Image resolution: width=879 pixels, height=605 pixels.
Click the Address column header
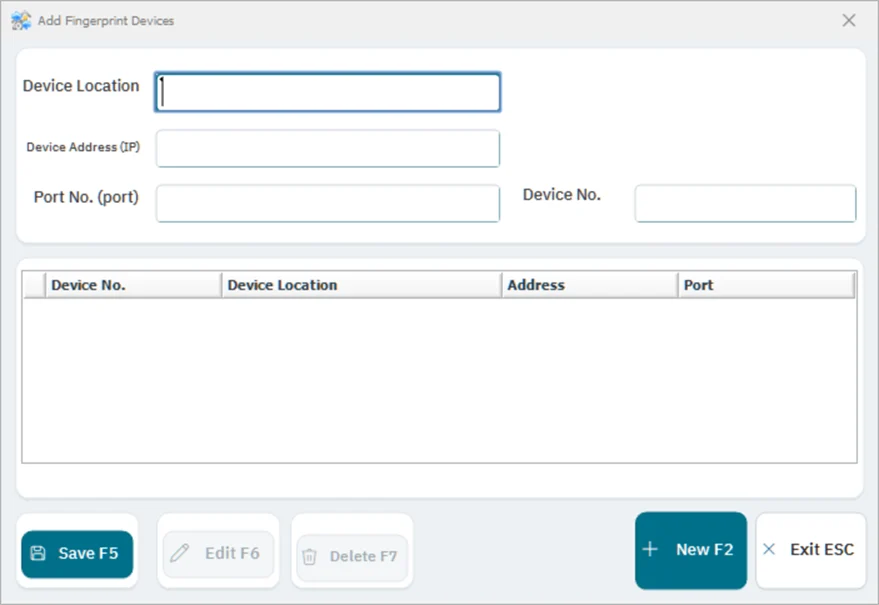tap(590, 285)
